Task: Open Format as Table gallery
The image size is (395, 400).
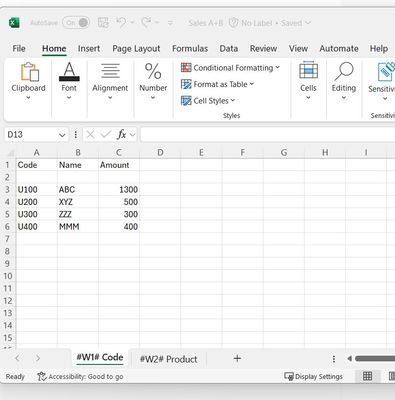Action: click(x=217, y=84)
